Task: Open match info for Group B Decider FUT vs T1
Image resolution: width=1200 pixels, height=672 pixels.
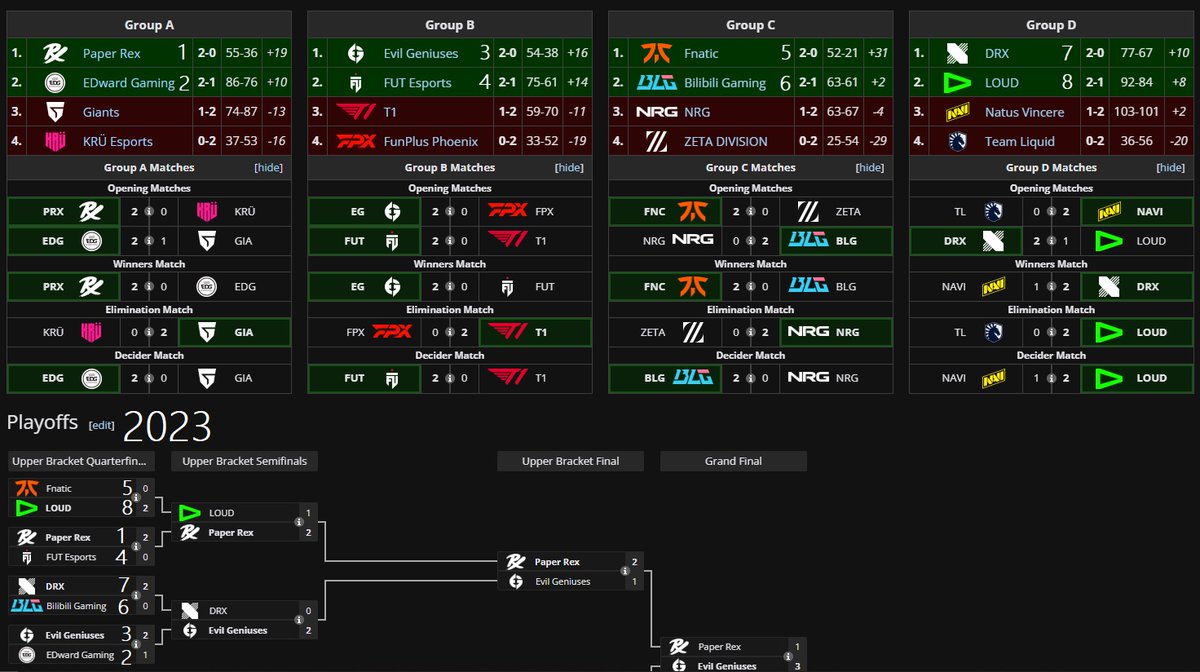Action: (450, 378)
